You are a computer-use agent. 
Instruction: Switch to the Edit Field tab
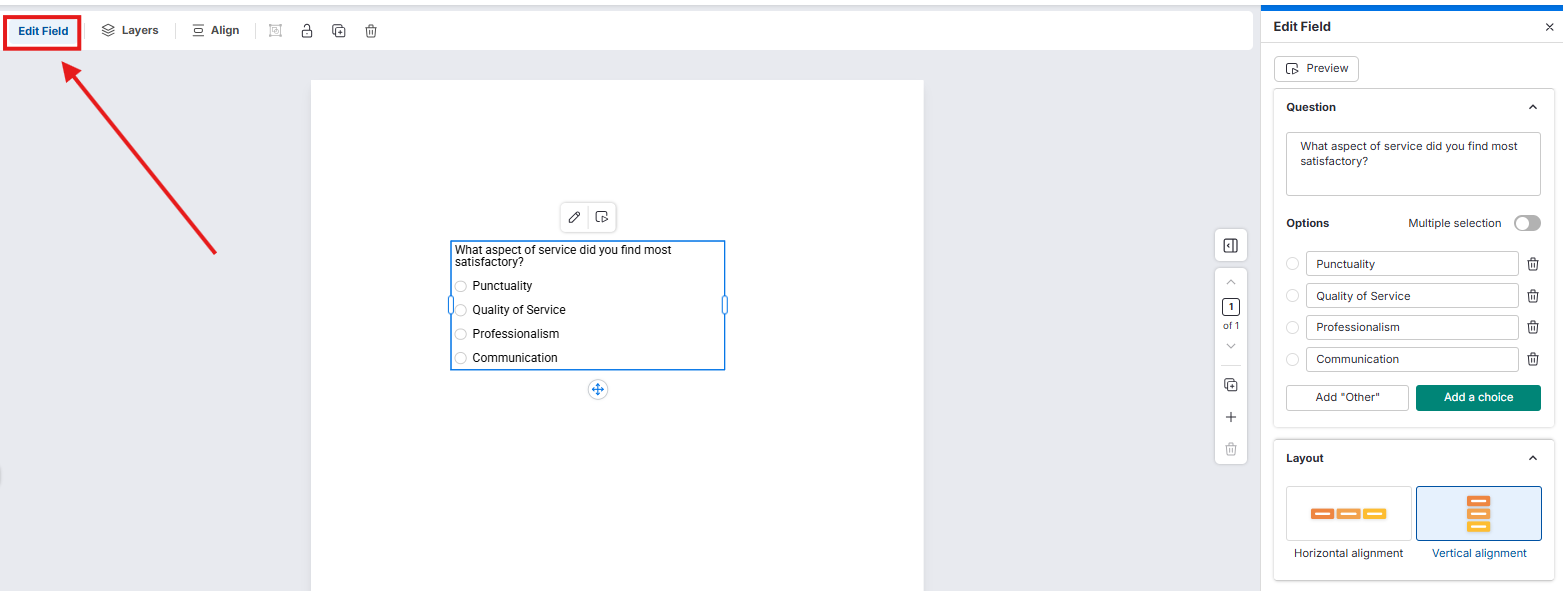pyautogui.click(x=41, y=31)
